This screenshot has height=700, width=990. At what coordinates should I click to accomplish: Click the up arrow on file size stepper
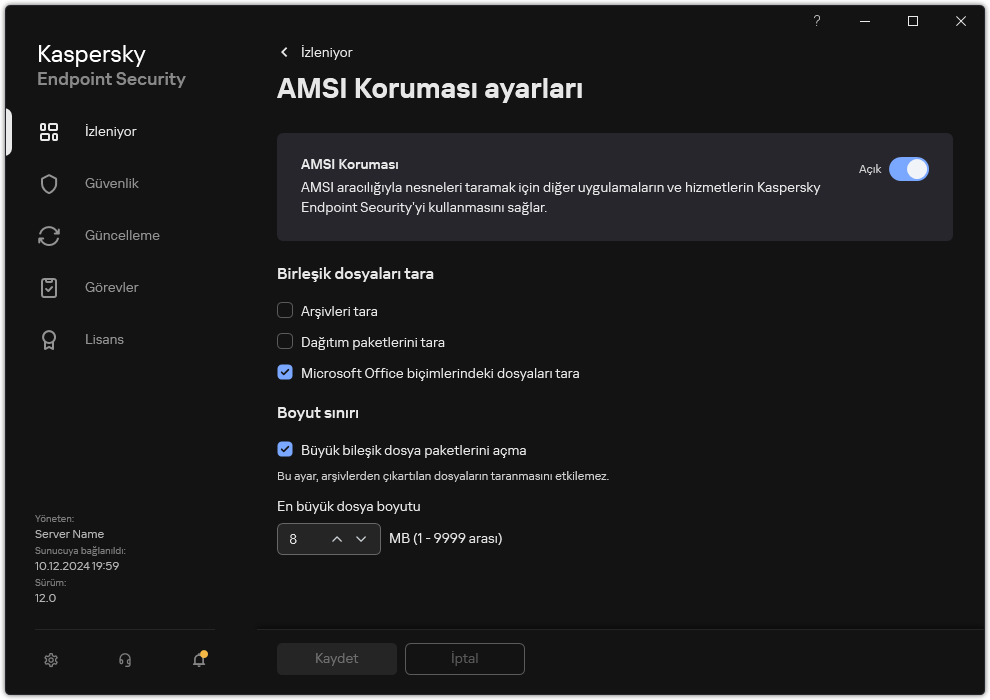click(x=336, y=538)
